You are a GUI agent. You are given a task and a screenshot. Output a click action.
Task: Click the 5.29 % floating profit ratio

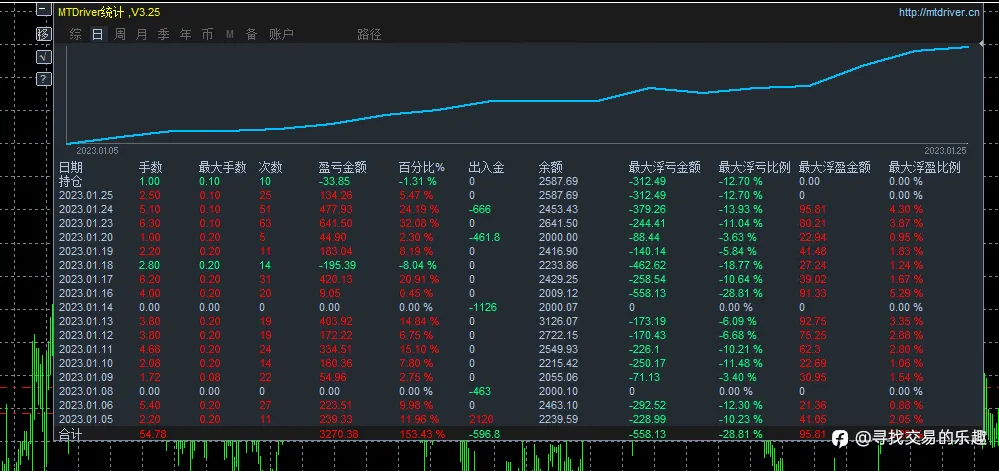click(x=906, y=293)
